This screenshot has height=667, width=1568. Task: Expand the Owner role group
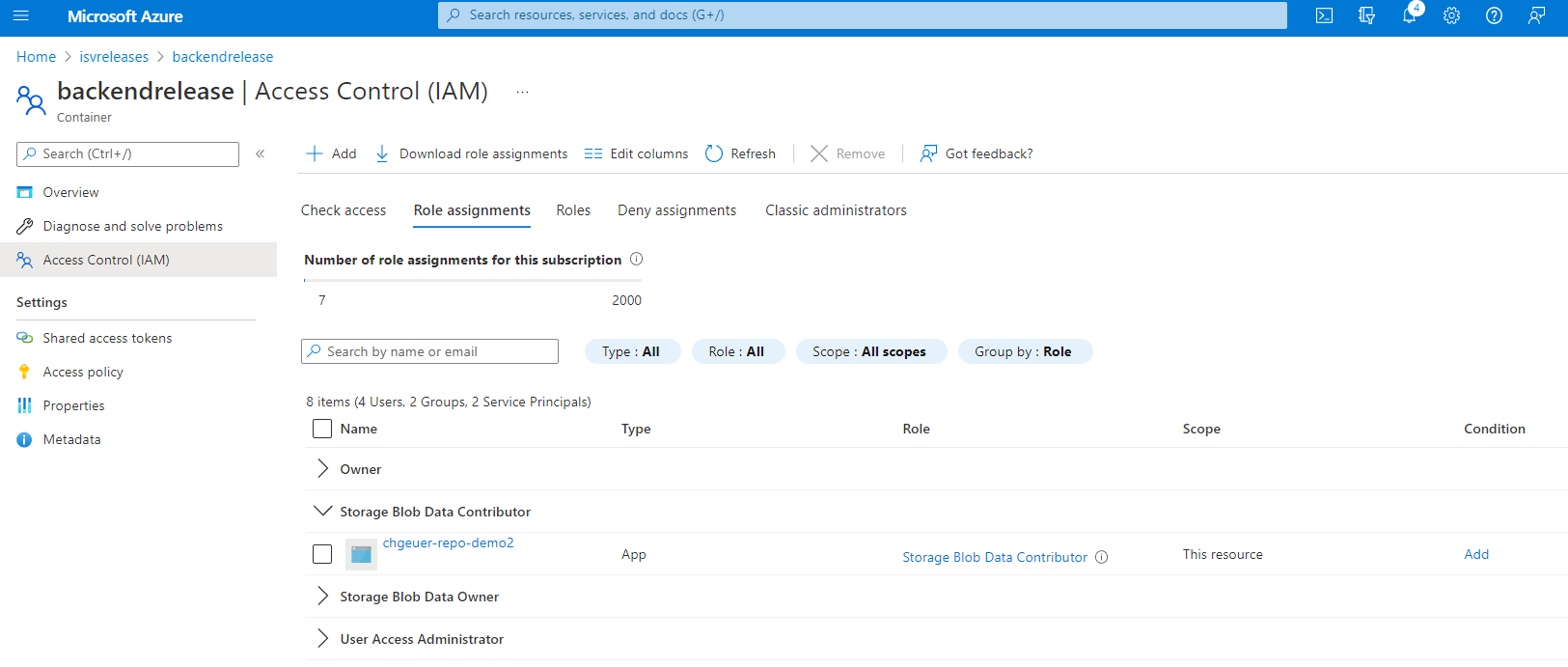tap(322, 469)
